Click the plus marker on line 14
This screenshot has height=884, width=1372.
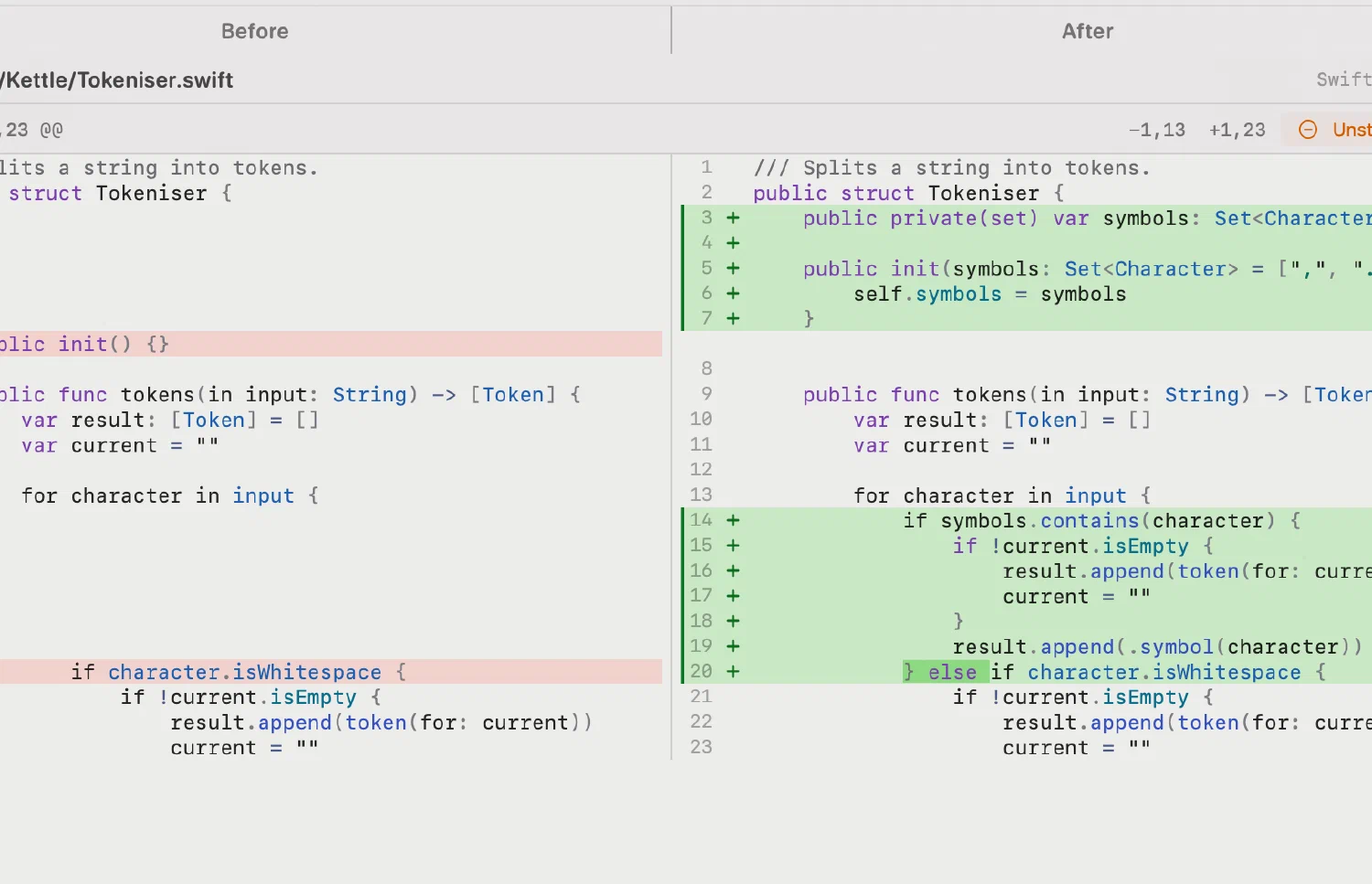733,520
